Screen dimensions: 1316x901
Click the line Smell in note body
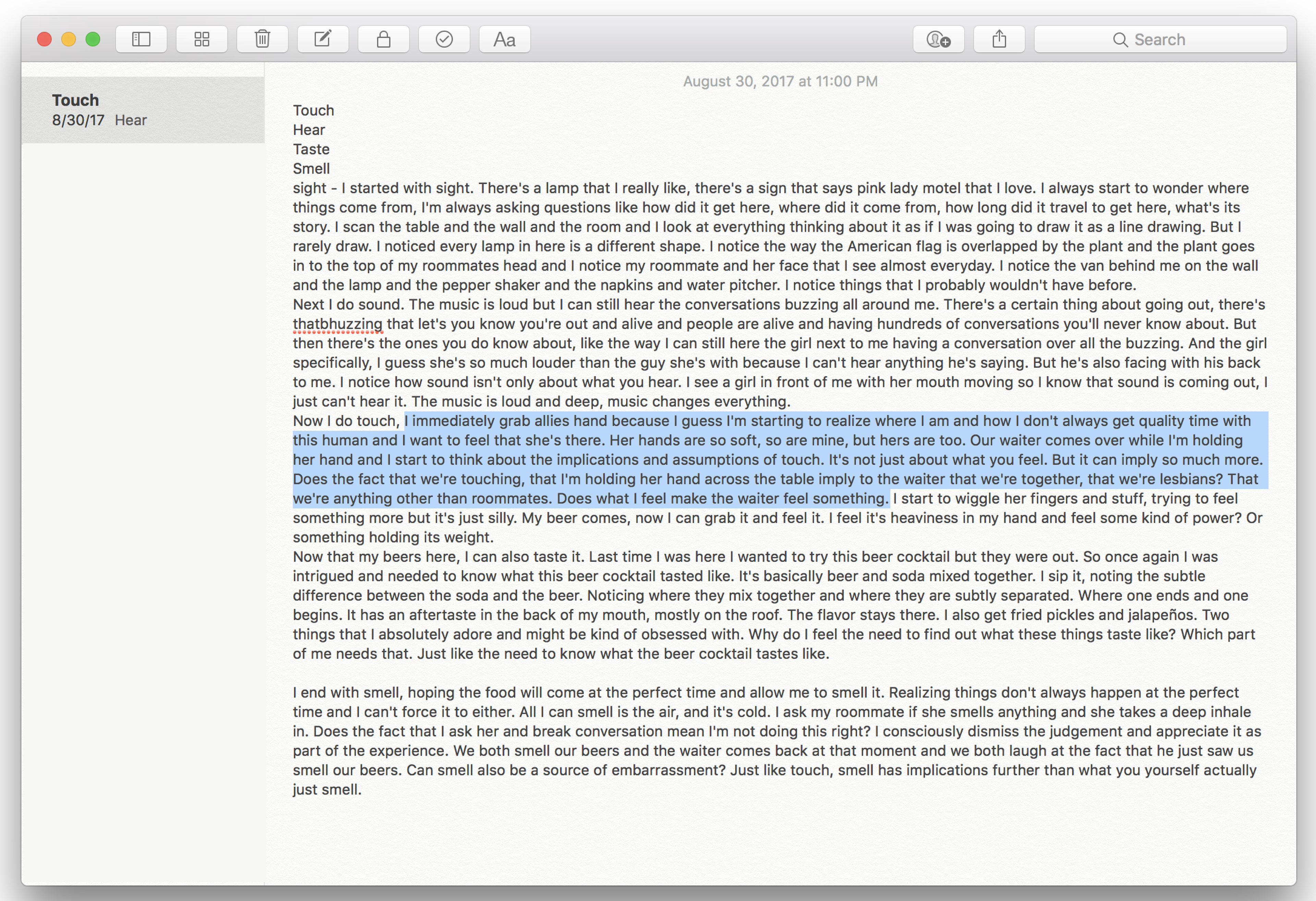click(x=311, y=169)
